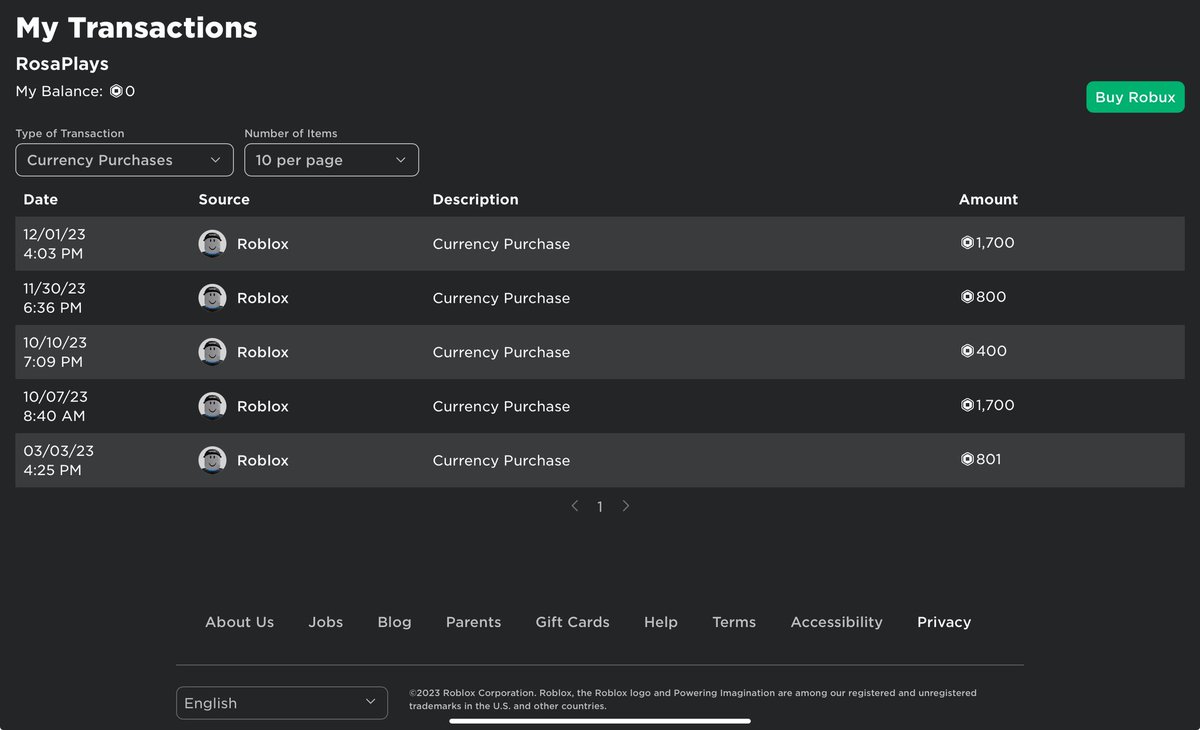Screen dimensions: 1200x730
Task: Open the Jobs footer link
Action: click(326, 622)
